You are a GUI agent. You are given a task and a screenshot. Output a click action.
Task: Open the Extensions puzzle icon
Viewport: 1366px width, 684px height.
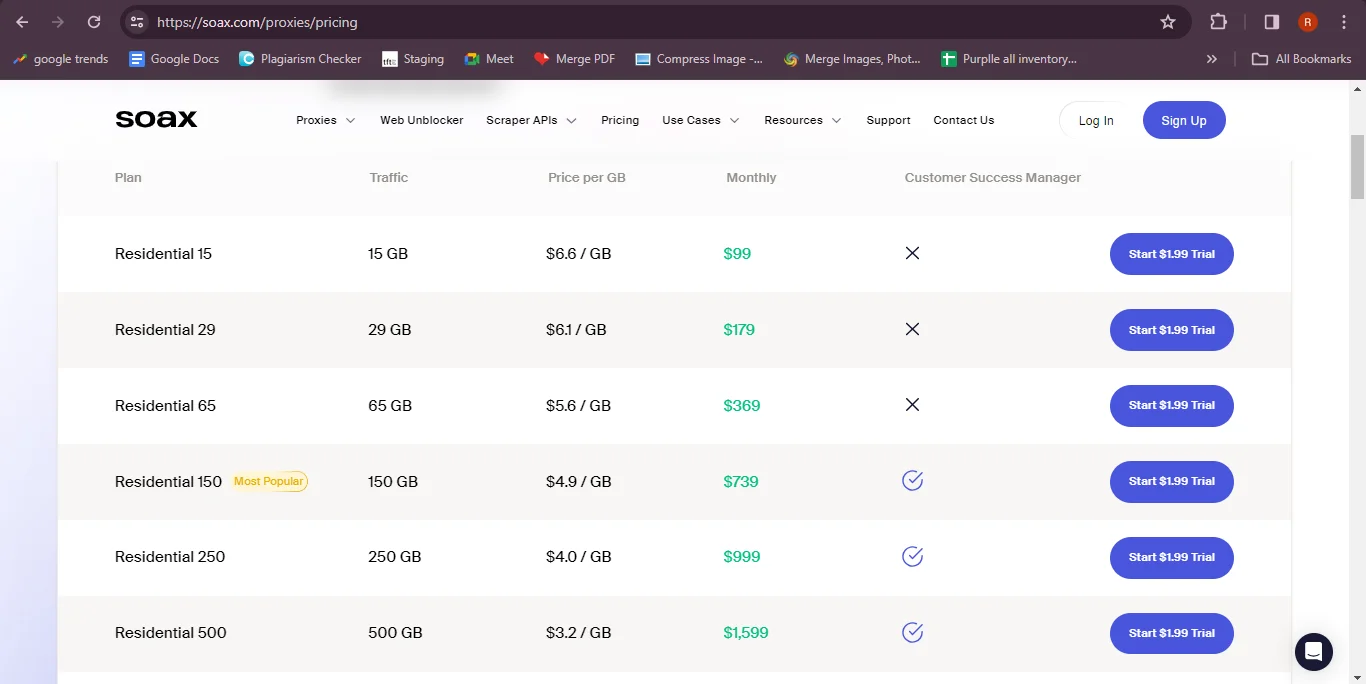tap(1218, 22)
